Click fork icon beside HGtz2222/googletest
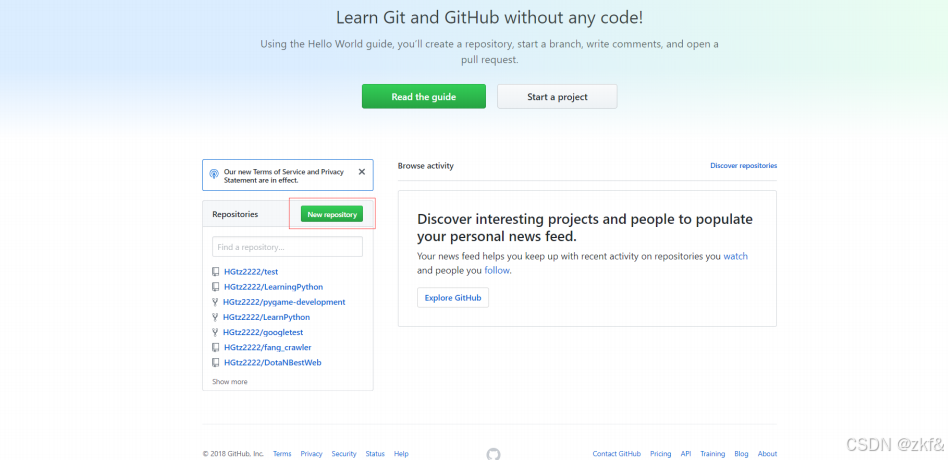Viewport: 948px width, 460px height. pos(215,332)
